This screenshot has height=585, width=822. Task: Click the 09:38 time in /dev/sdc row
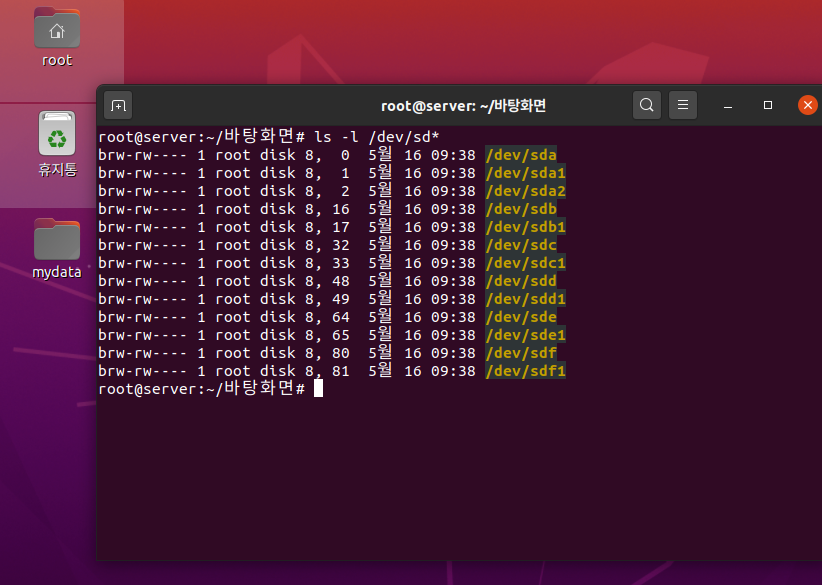tap(453, 245)
